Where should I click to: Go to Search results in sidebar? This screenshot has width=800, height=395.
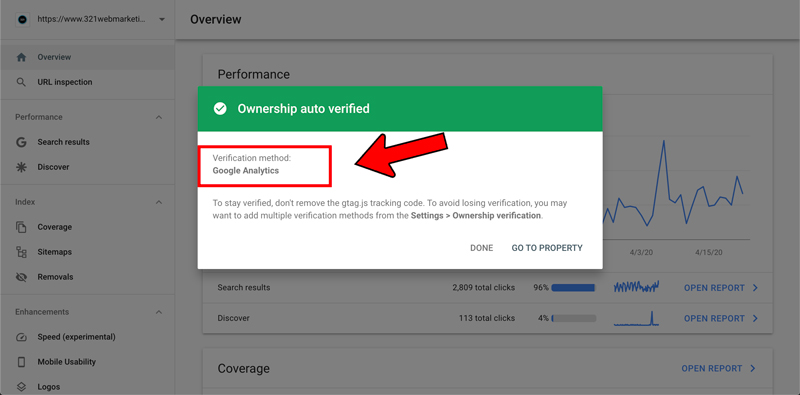click(87, 142)
